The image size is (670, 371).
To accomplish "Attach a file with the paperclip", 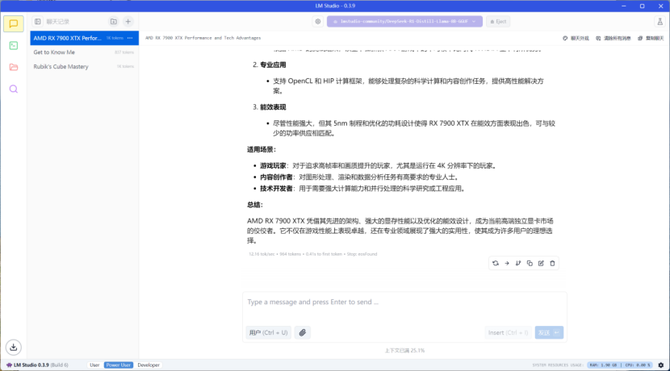I will tap(303, 333).
